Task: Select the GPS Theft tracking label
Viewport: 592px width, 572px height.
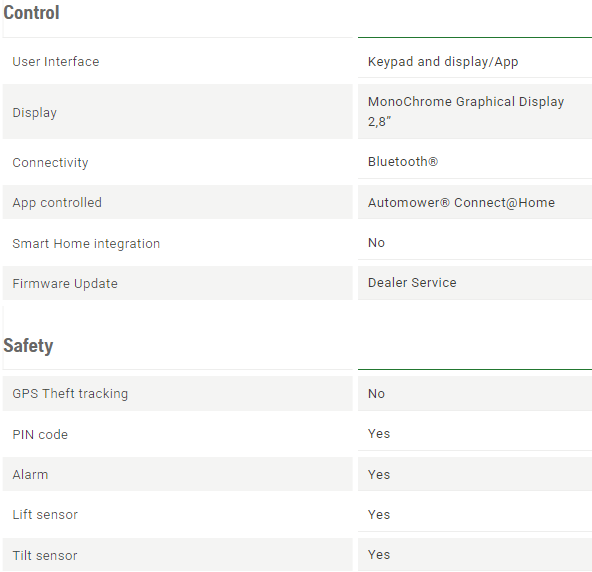Action: [70, 393]
